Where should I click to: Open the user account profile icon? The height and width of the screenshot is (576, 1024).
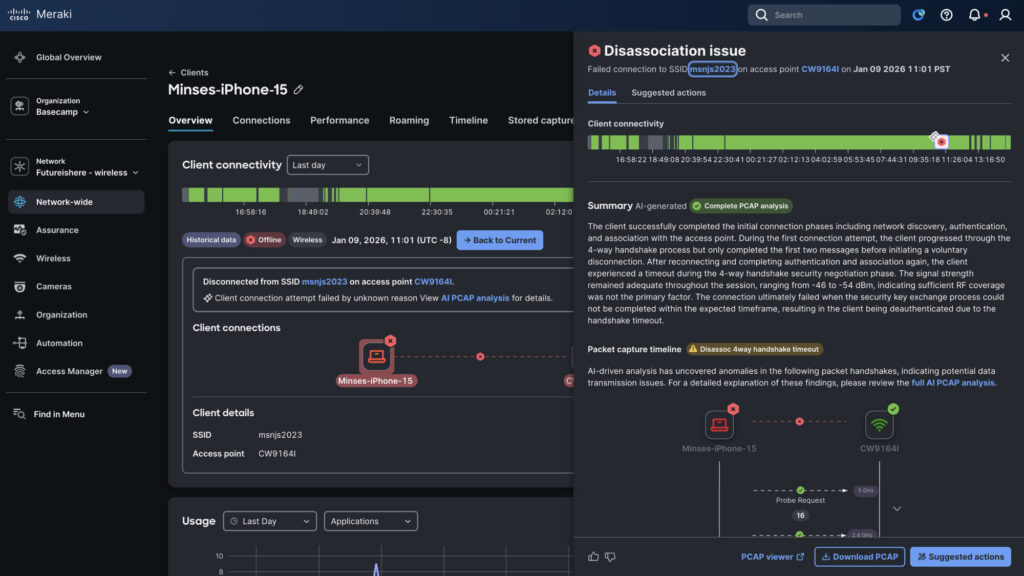pos(1004,15)
